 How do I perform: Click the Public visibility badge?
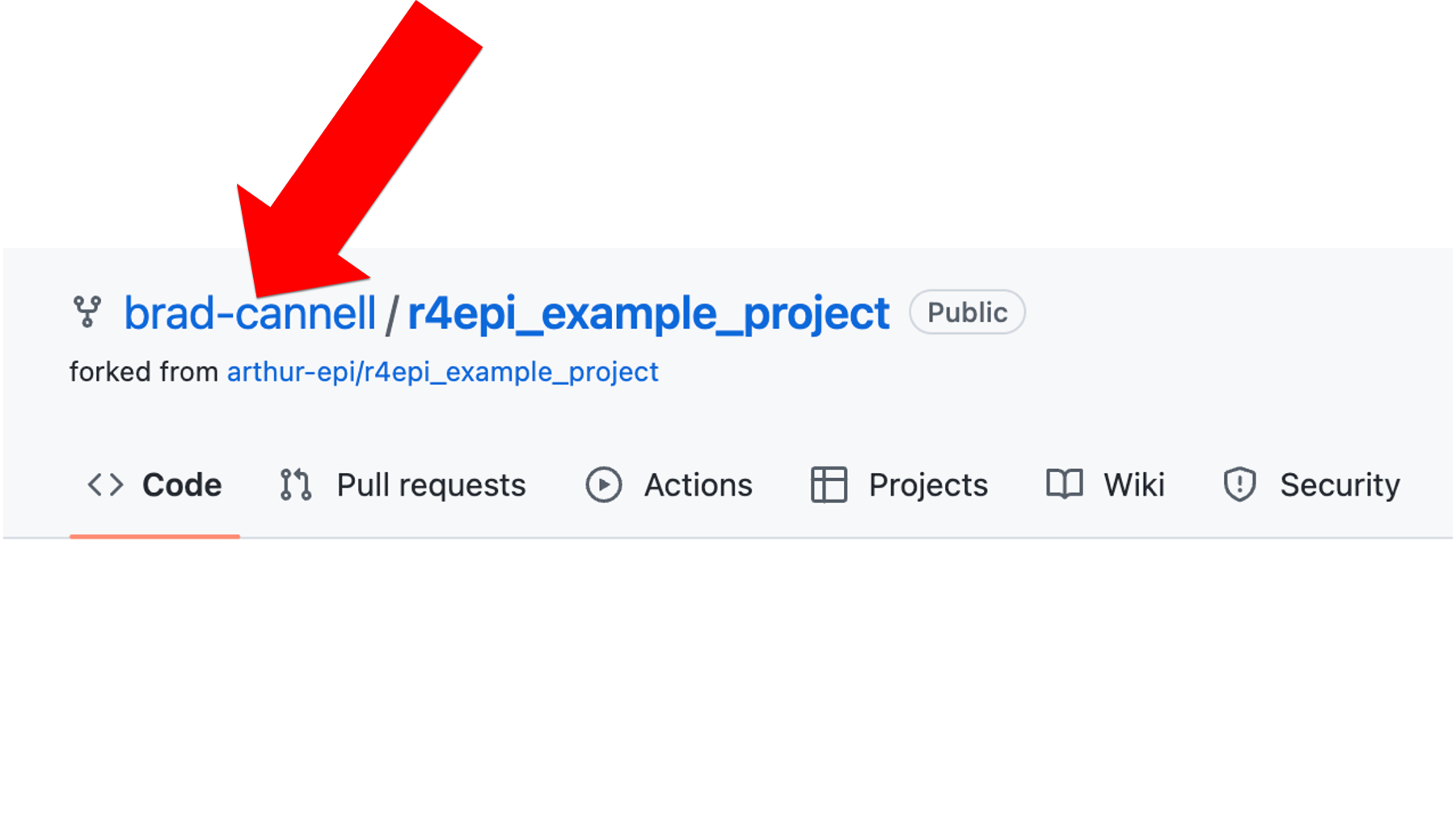pyautogui.click(x=967, y=312)
